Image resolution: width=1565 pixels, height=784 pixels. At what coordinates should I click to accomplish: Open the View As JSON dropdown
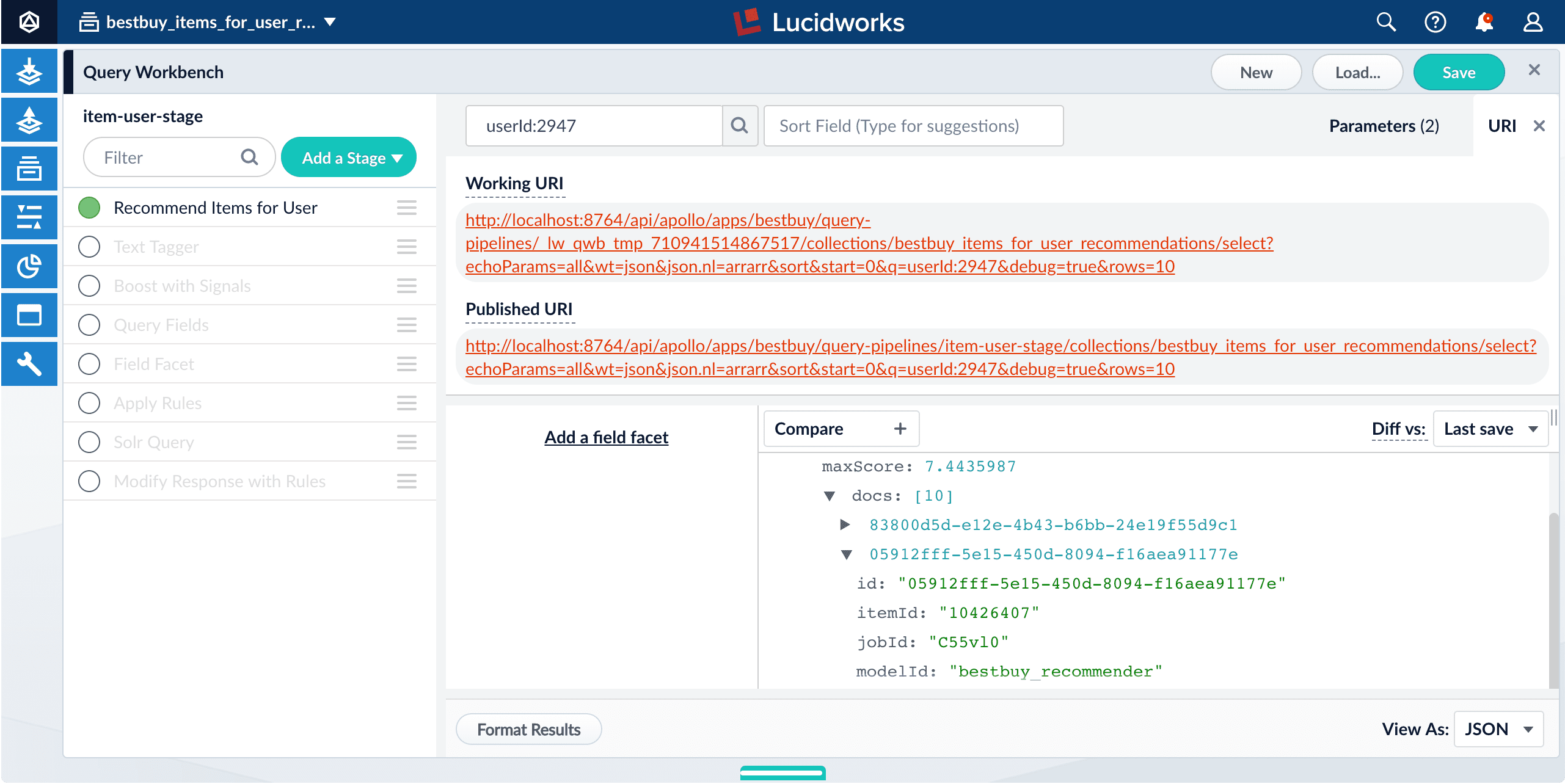[x=1498, y=729]
